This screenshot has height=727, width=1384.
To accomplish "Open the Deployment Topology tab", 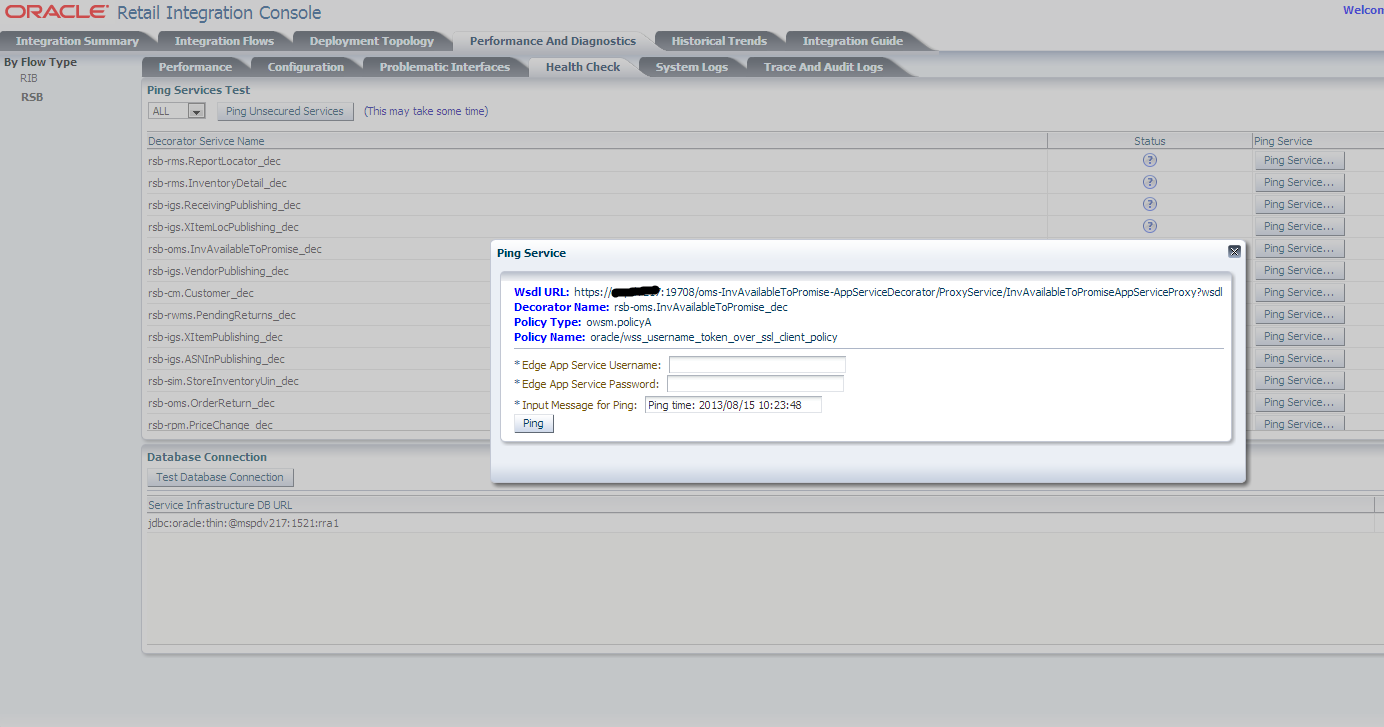I will [x=371, y=41].
